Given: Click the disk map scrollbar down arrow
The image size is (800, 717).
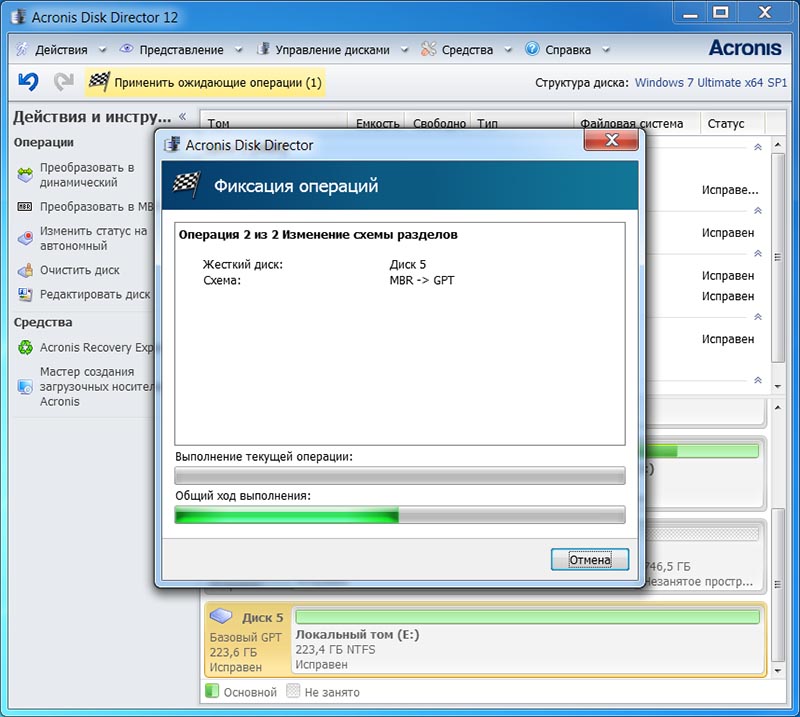Looking at the screenshot, I should click(x=778, y=671).
